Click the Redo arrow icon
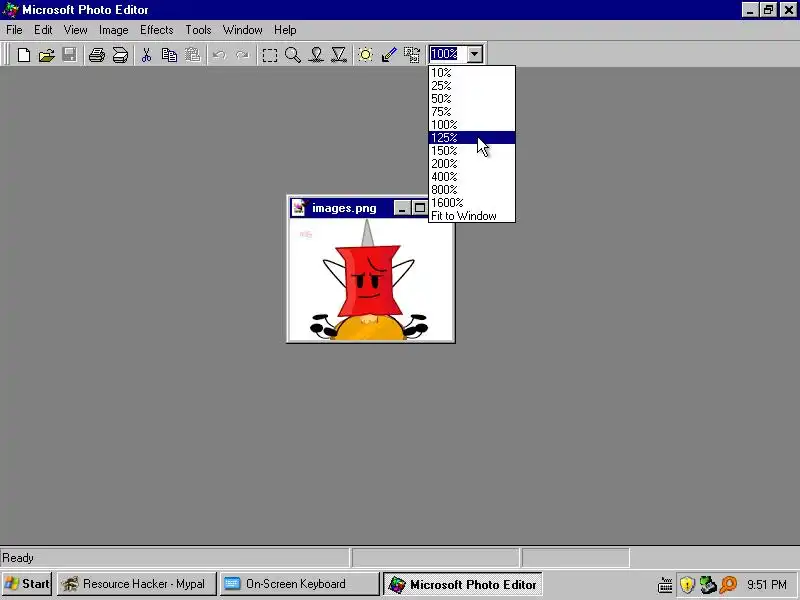This screenshot has height=600, width=800. (x=242, y=55)
